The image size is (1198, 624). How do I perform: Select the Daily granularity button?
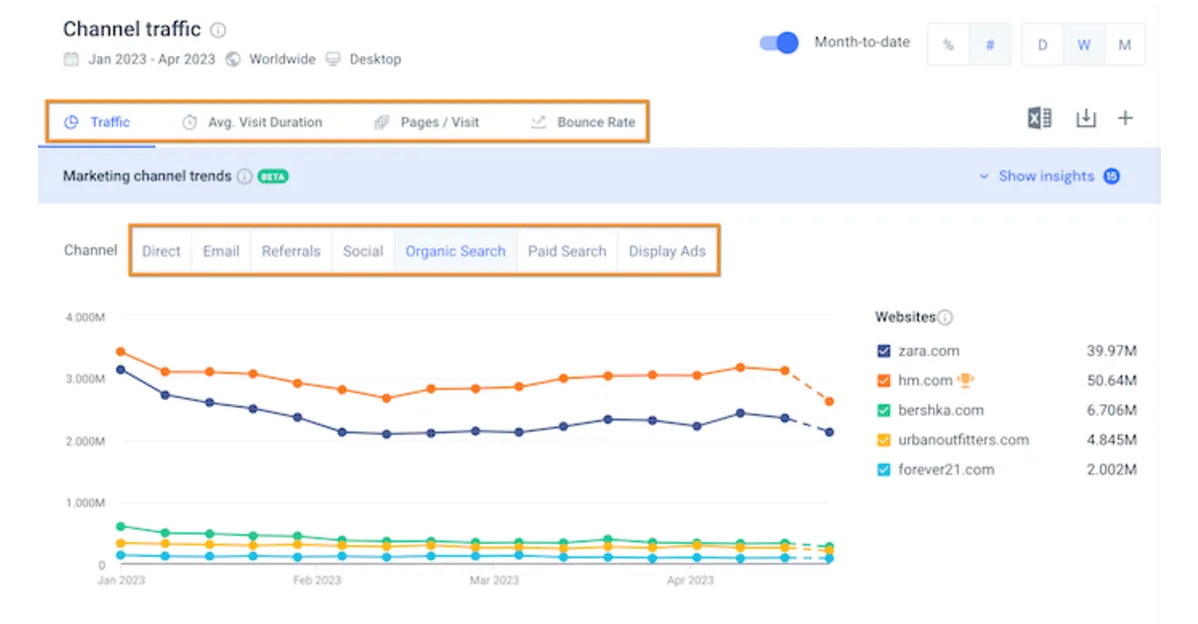(x=1042, y=44)
